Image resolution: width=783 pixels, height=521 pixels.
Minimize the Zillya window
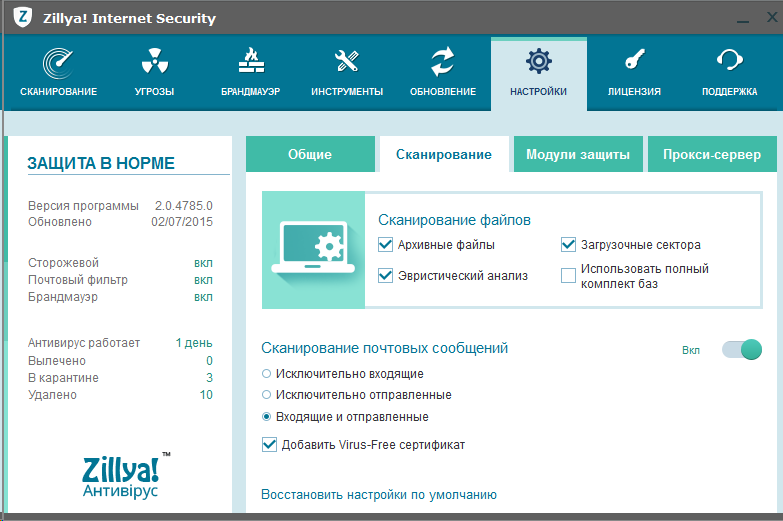pos(743,19)
